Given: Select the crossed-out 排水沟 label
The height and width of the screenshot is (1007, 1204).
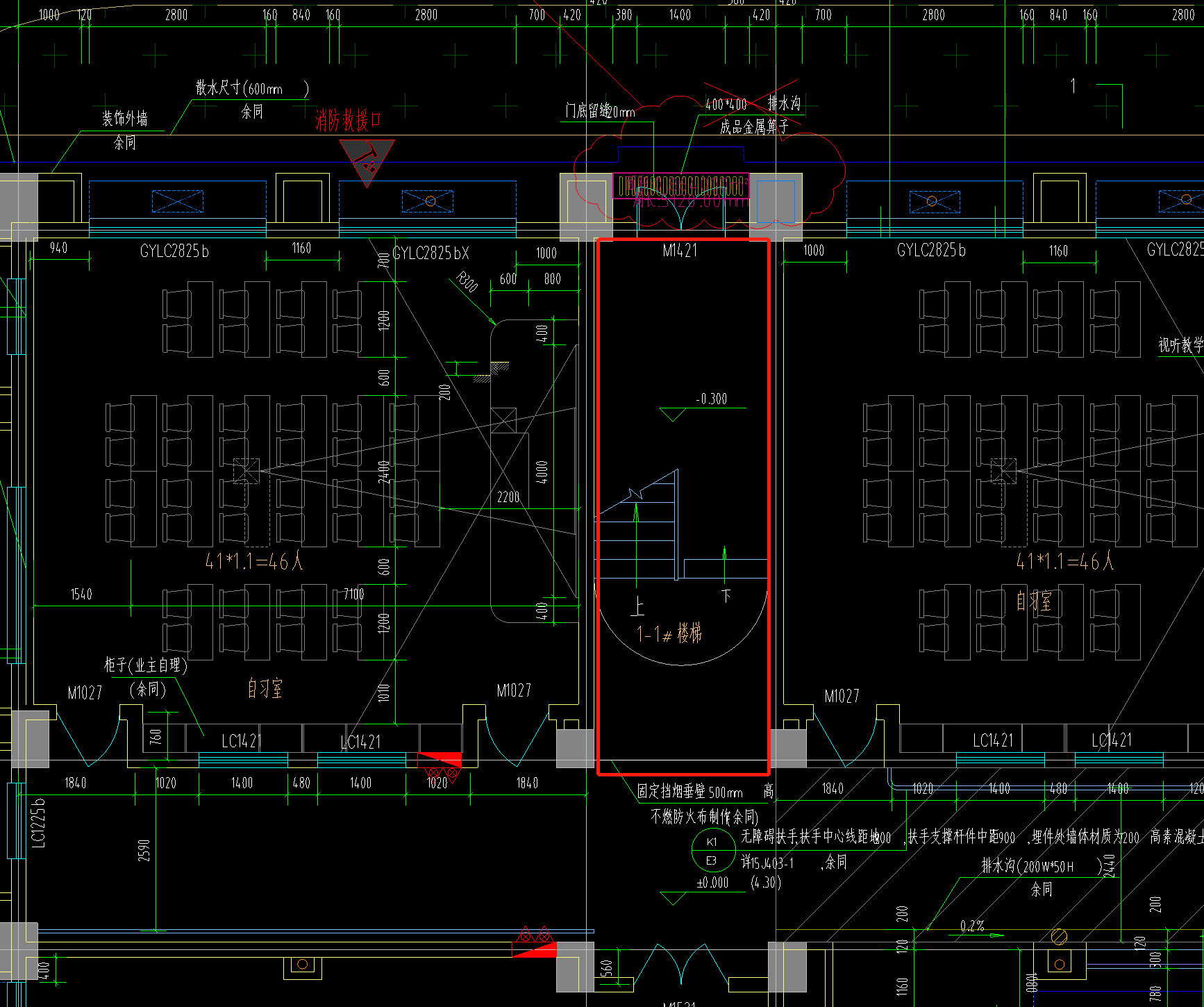Looking at the screenshot, I should (784, 103).
